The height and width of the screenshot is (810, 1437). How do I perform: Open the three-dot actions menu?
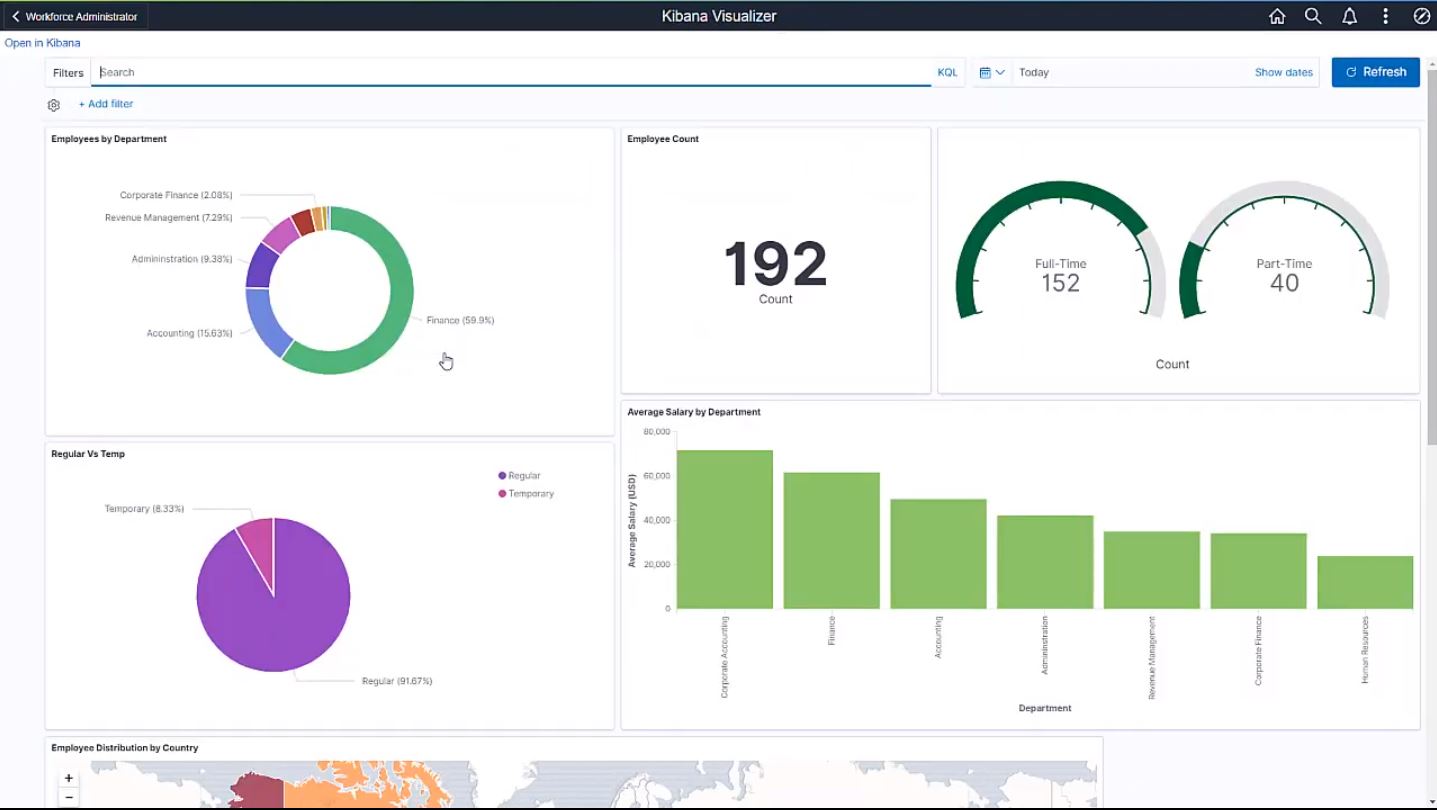[1385, 16]
